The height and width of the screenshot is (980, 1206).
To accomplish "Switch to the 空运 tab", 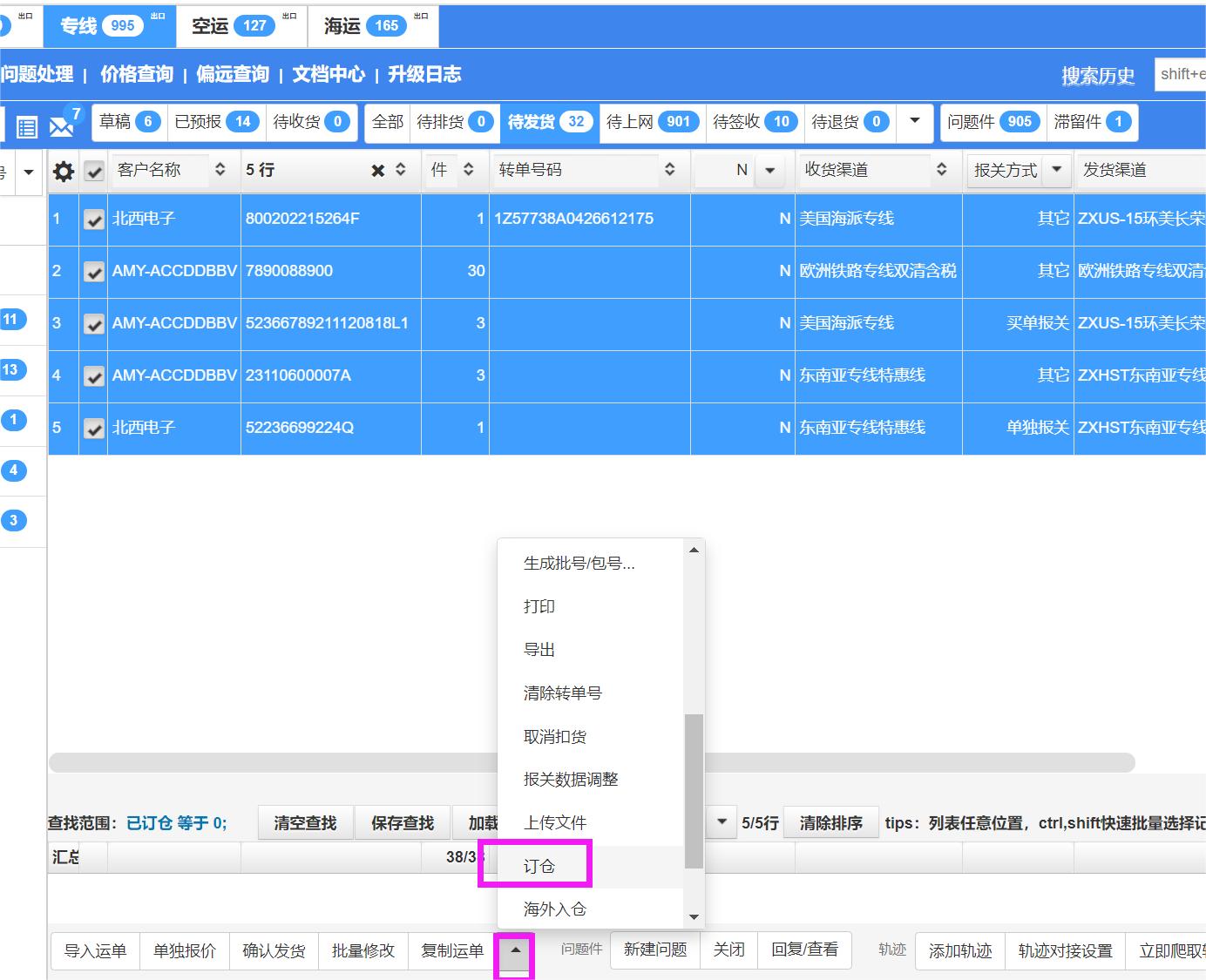I will [x=232, y=26].
